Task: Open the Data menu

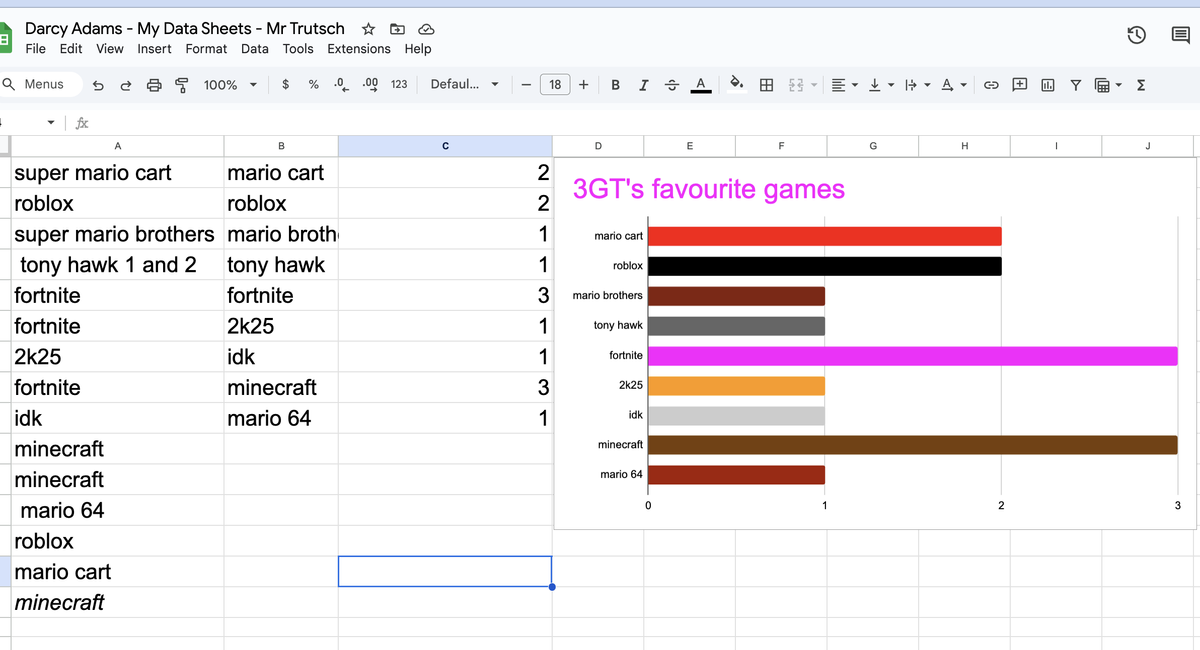Action: click(x=255, y=49)
